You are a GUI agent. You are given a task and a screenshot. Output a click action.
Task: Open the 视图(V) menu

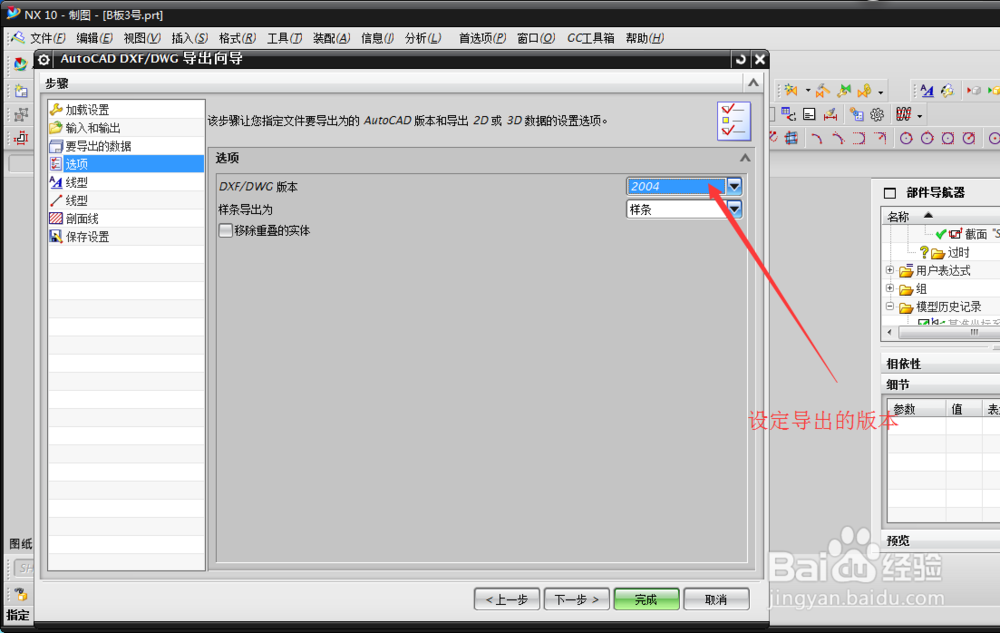pos(141,38)
